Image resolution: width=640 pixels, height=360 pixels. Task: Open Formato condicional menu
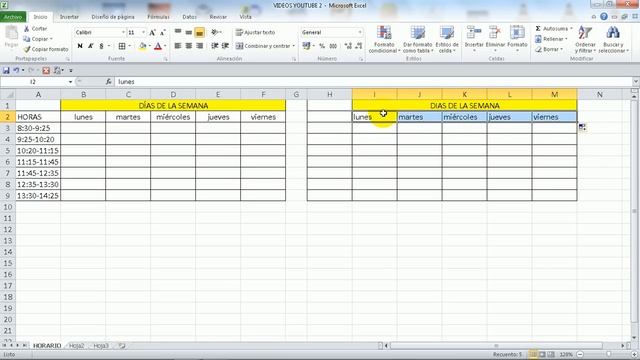[384, 39]
